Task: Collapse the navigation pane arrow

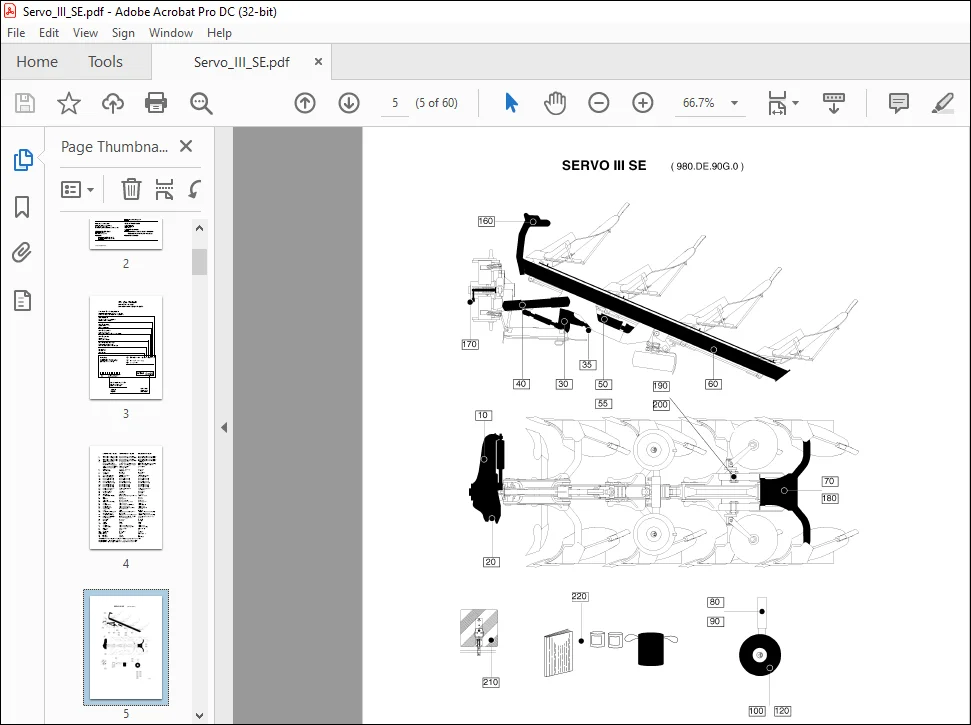Action: click(224, 427)
